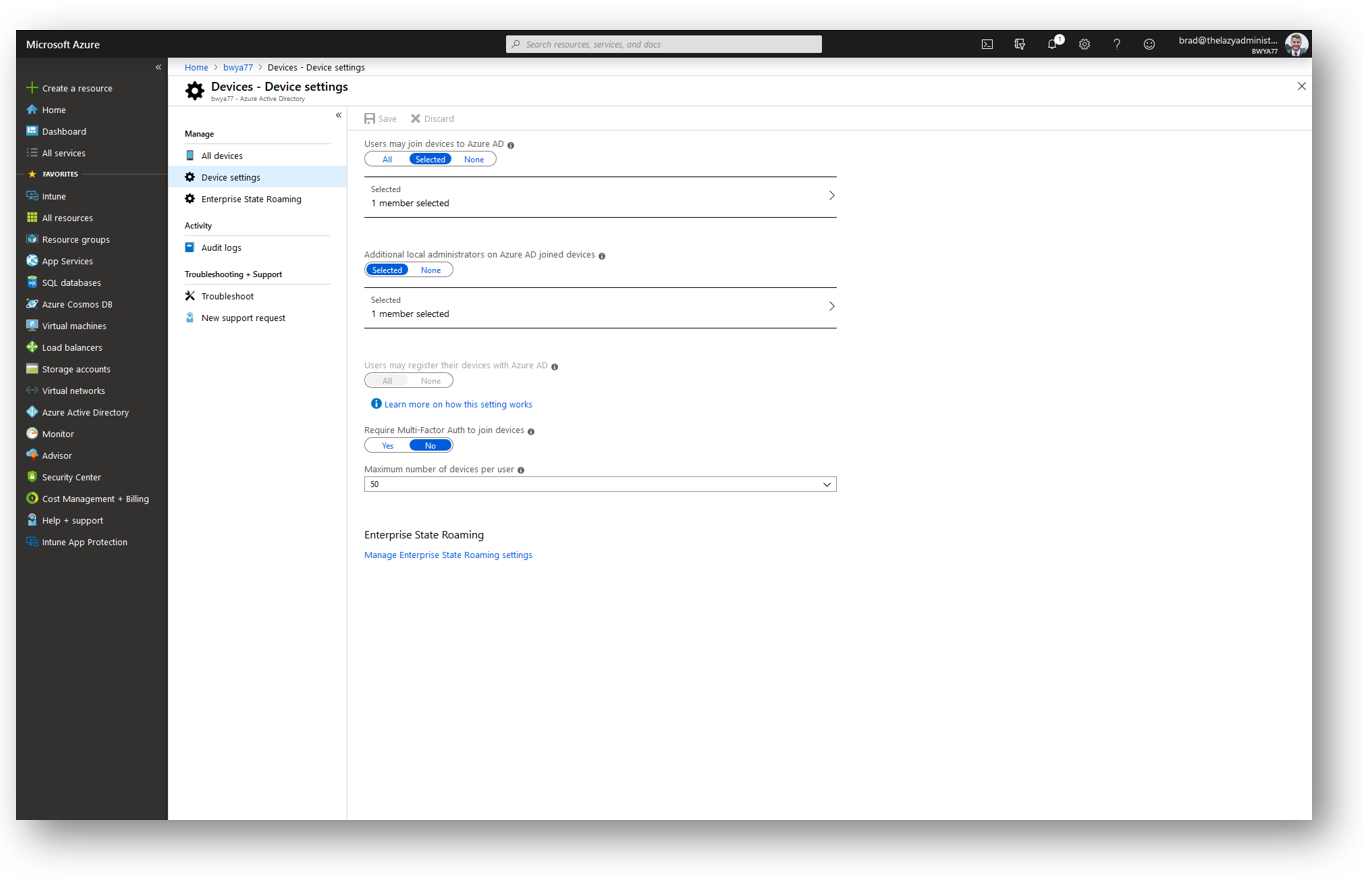
Task: Click the Storage accounts icon
Action: (x=32, y=369)
